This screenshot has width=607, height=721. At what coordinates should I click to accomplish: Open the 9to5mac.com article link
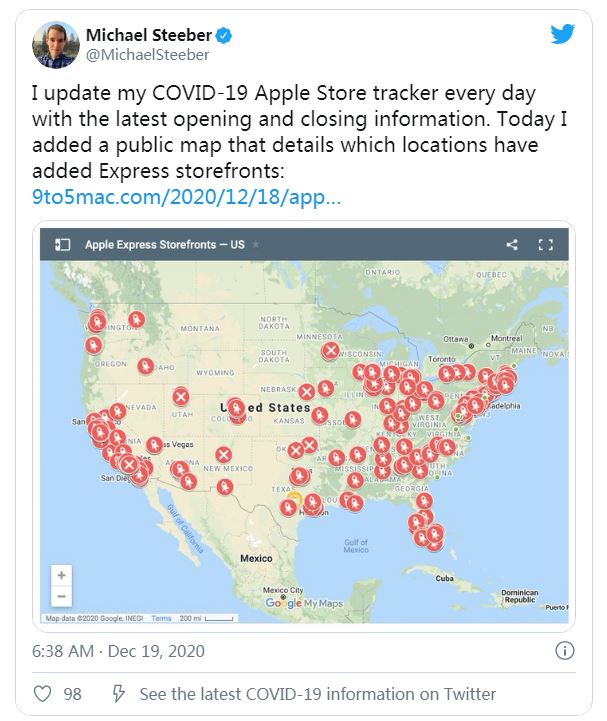pos(186,197)
